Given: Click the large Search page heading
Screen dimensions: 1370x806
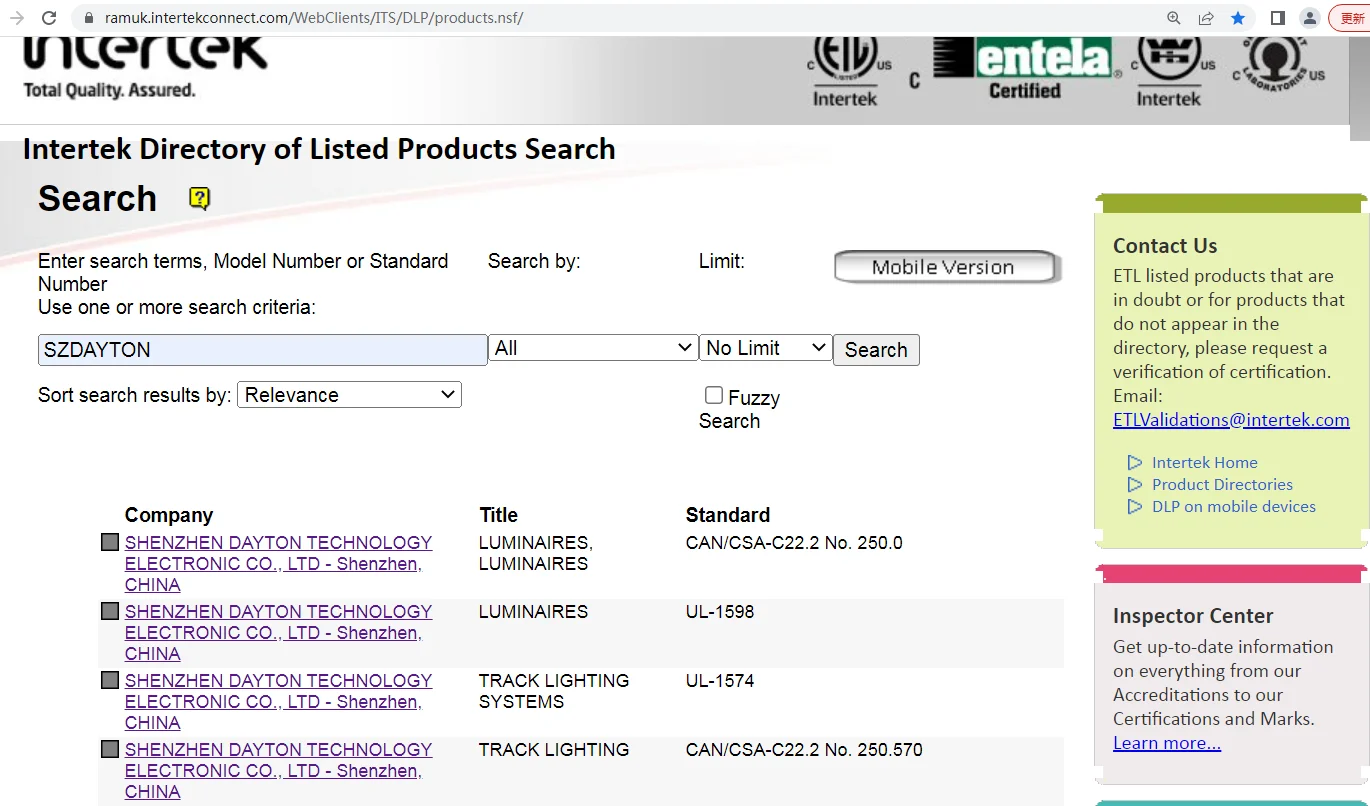Looking at the screenshot, I should tap(98, 198).
